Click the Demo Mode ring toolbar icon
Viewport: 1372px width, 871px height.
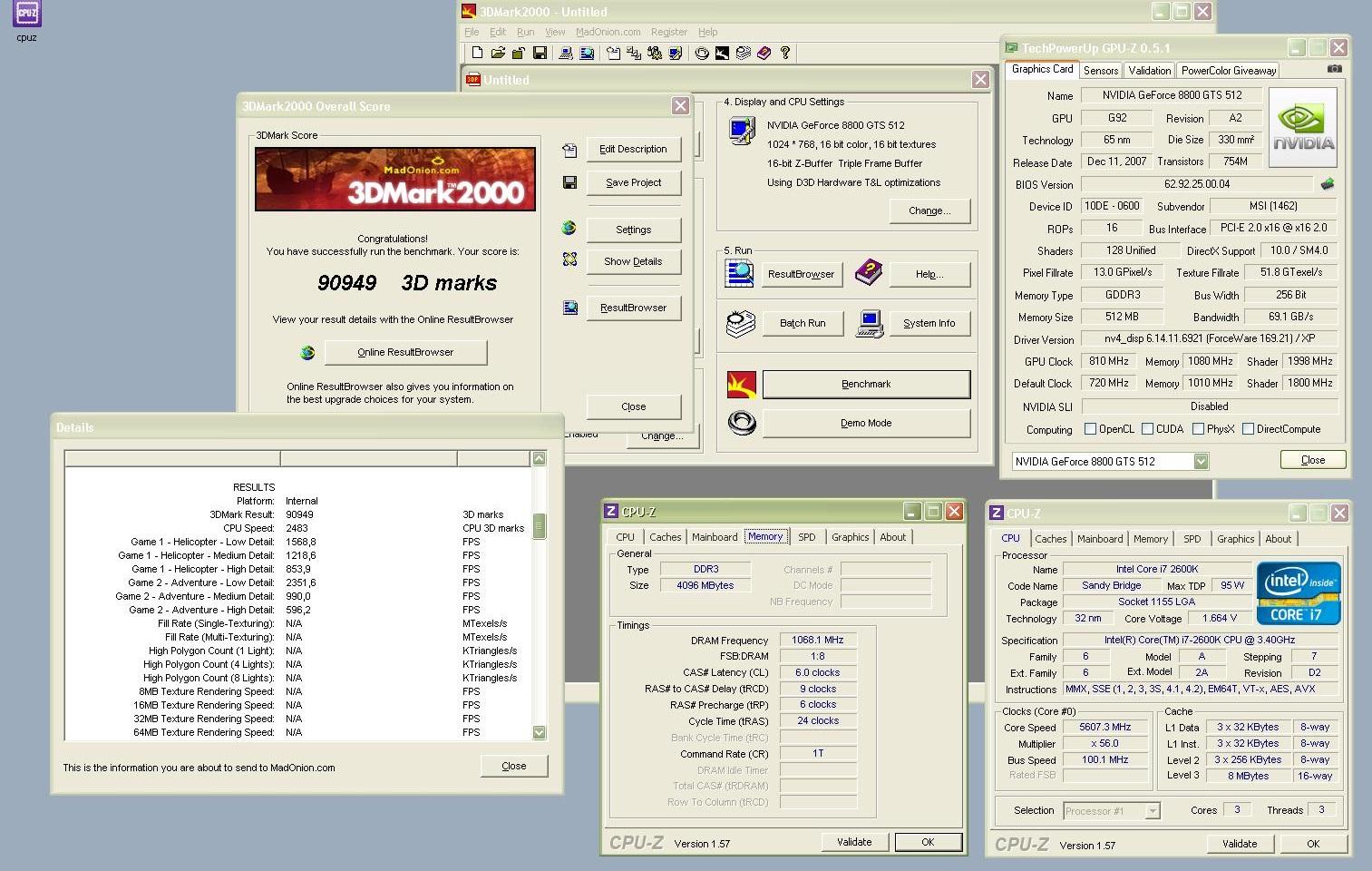coord(702,53)
